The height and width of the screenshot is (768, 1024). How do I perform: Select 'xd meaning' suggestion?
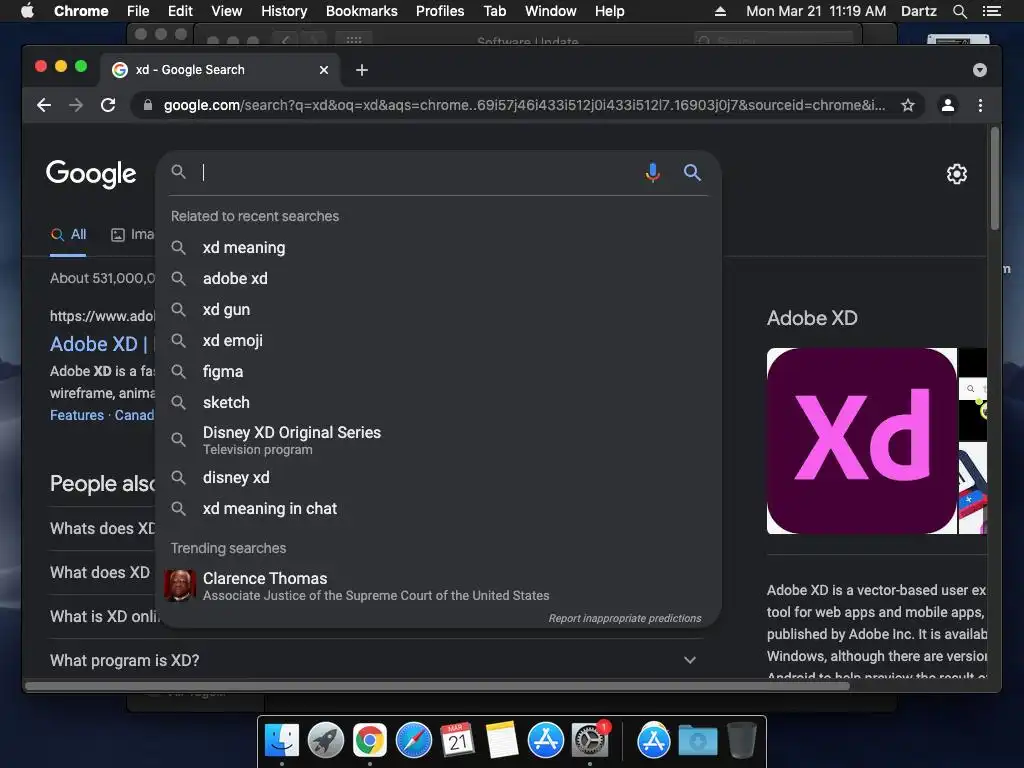(439, 248)
